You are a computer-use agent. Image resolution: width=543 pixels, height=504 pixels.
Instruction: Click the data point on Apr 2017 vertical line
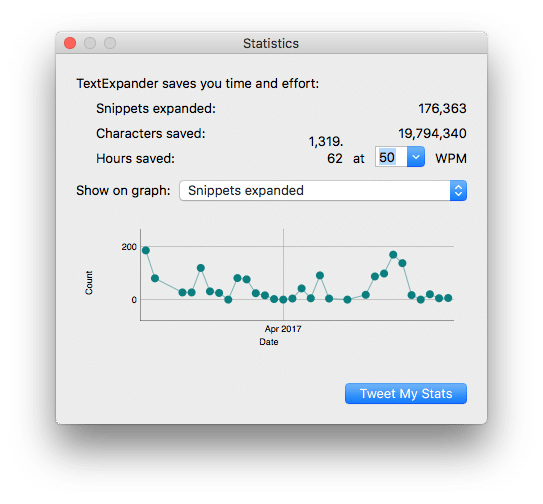tap(283, 300)
